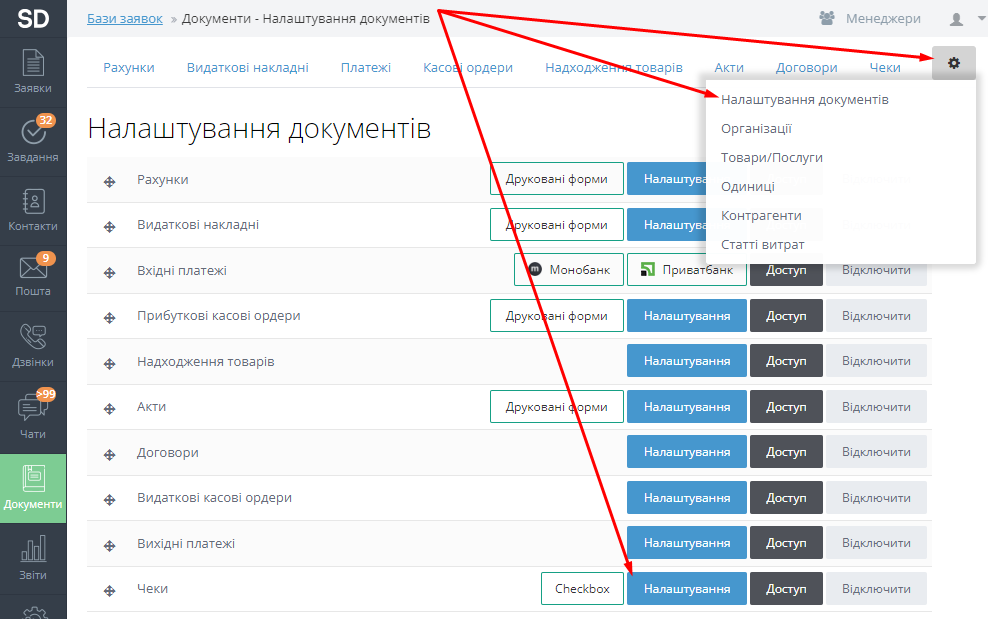Open Дзвінки calls section
Screen dimensions: 988x619
33,345
